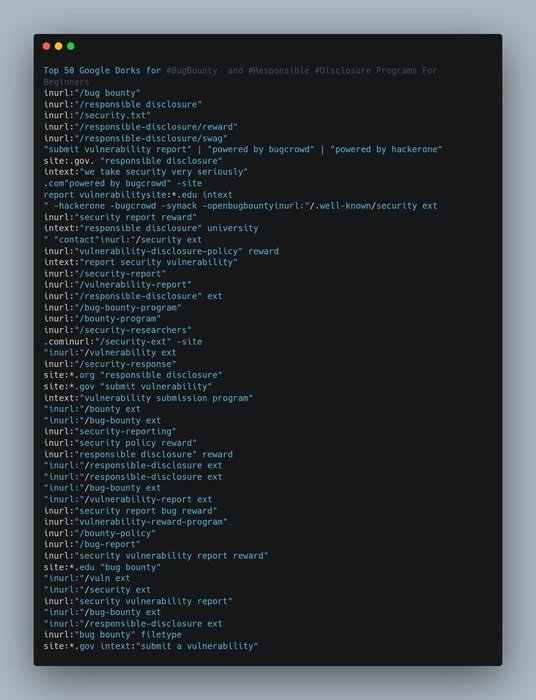This screenshot has width=536, height=700.
Task: Click intext:"we take security very seriously"
Action: tap(145, 172)
